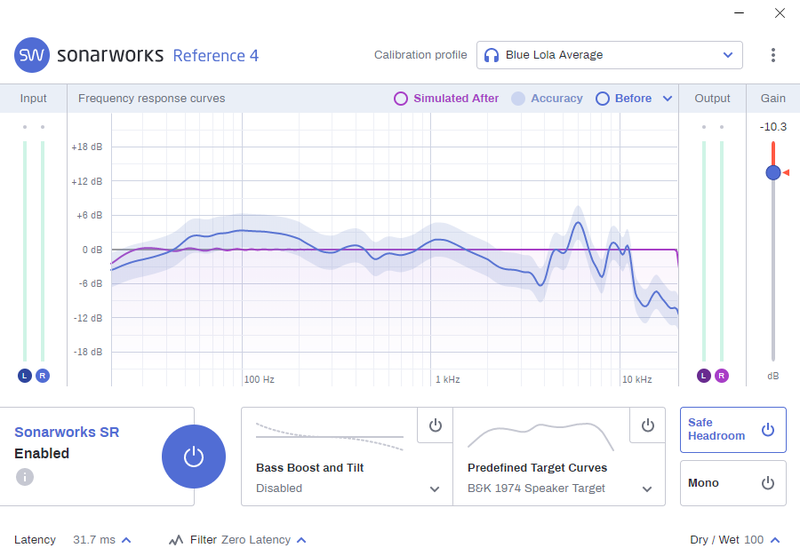Click the output R channel badge
This screenshot has width=800, height=548.
pos(721,376)
